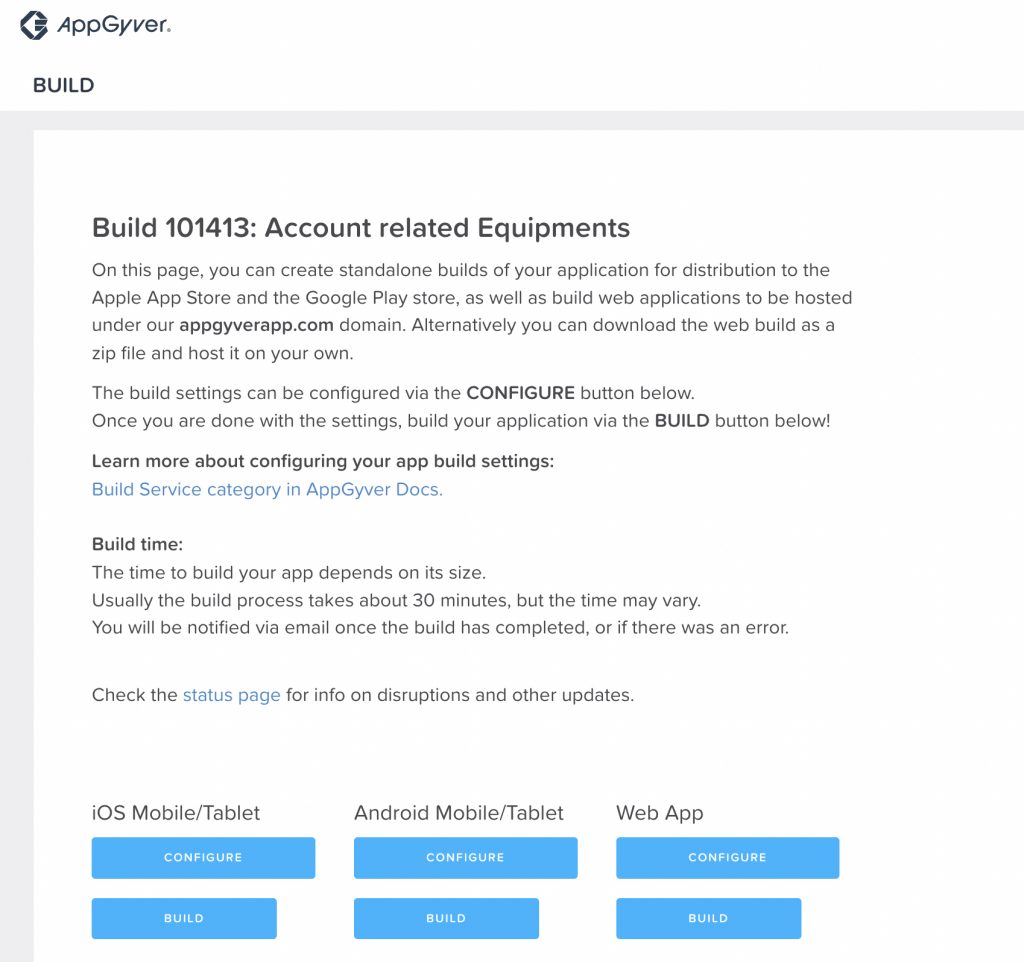Click the line 'You will be notified via email'
1024x962 pixels.
pyautogui.click(x=440, y=628)
